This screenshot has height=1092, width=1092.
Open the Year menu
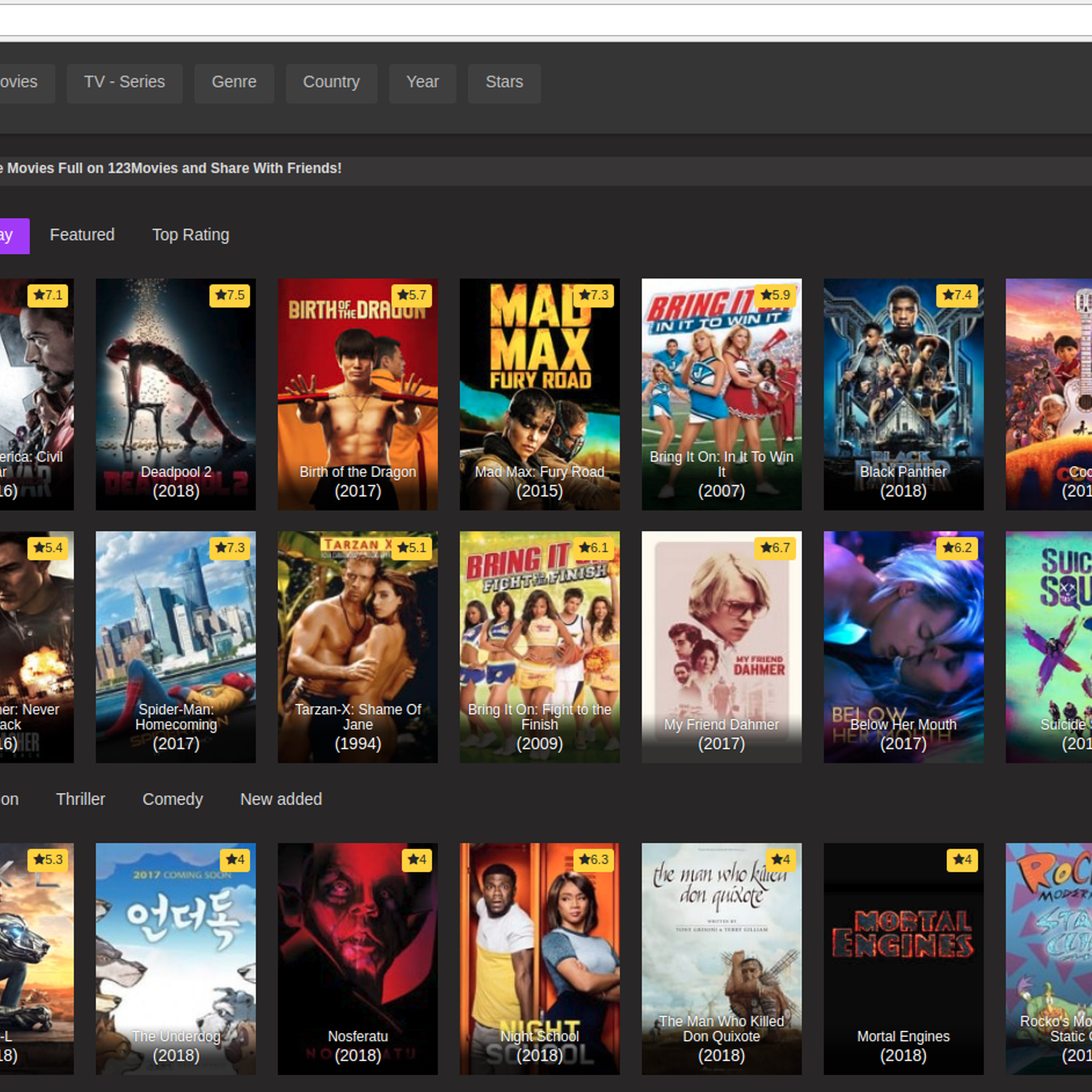click(x=422, y=83)
